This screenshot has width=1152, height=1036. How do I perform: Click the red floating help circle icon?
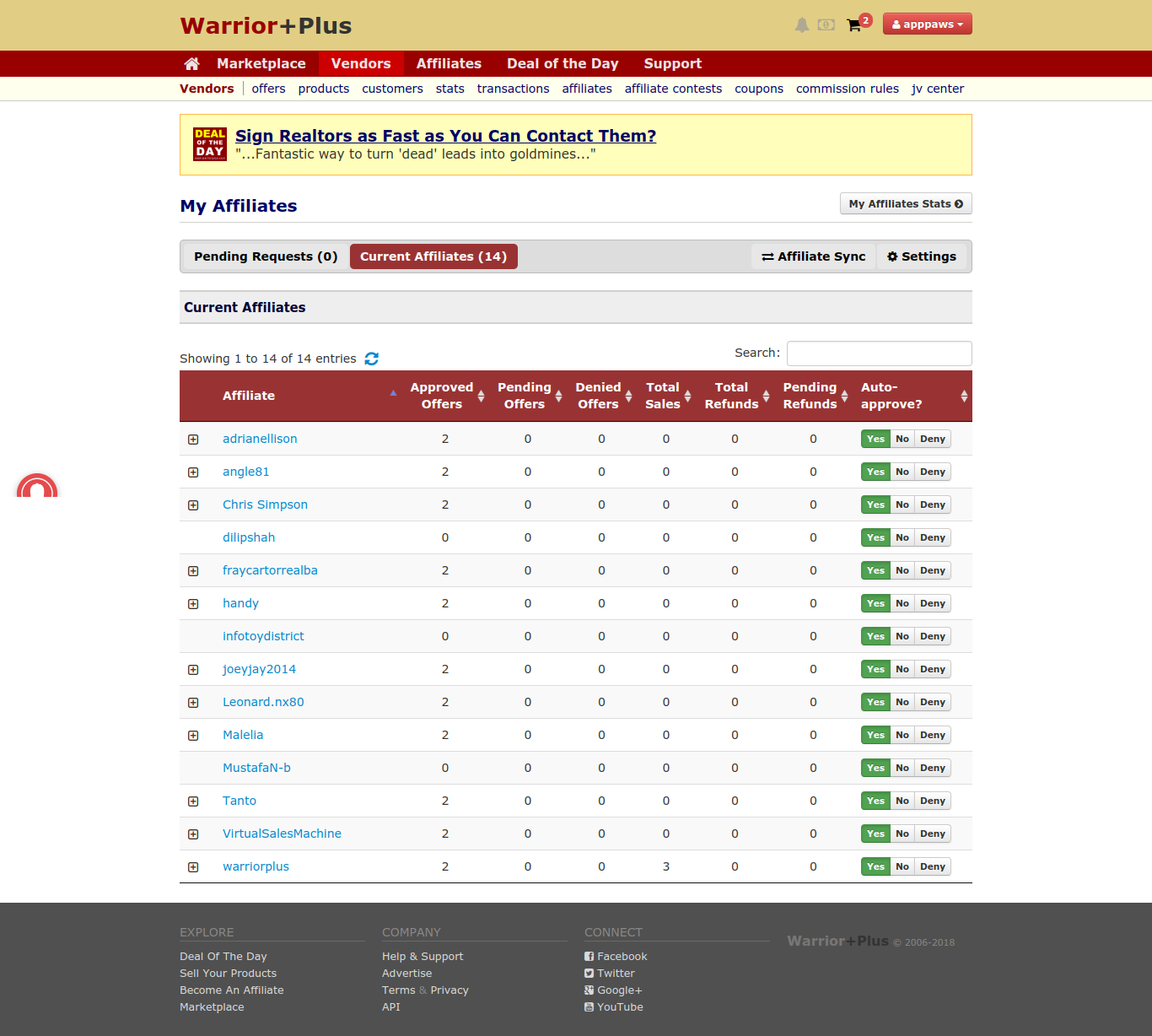tap(37, 486)
